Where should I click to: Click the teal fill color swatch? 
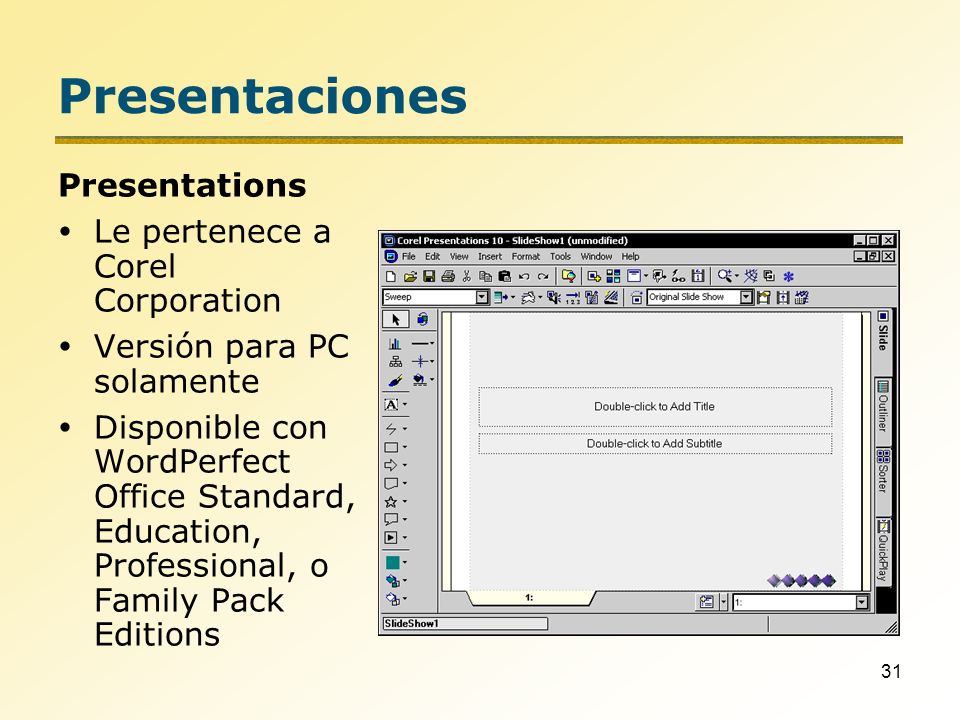(x=392, y=562)
